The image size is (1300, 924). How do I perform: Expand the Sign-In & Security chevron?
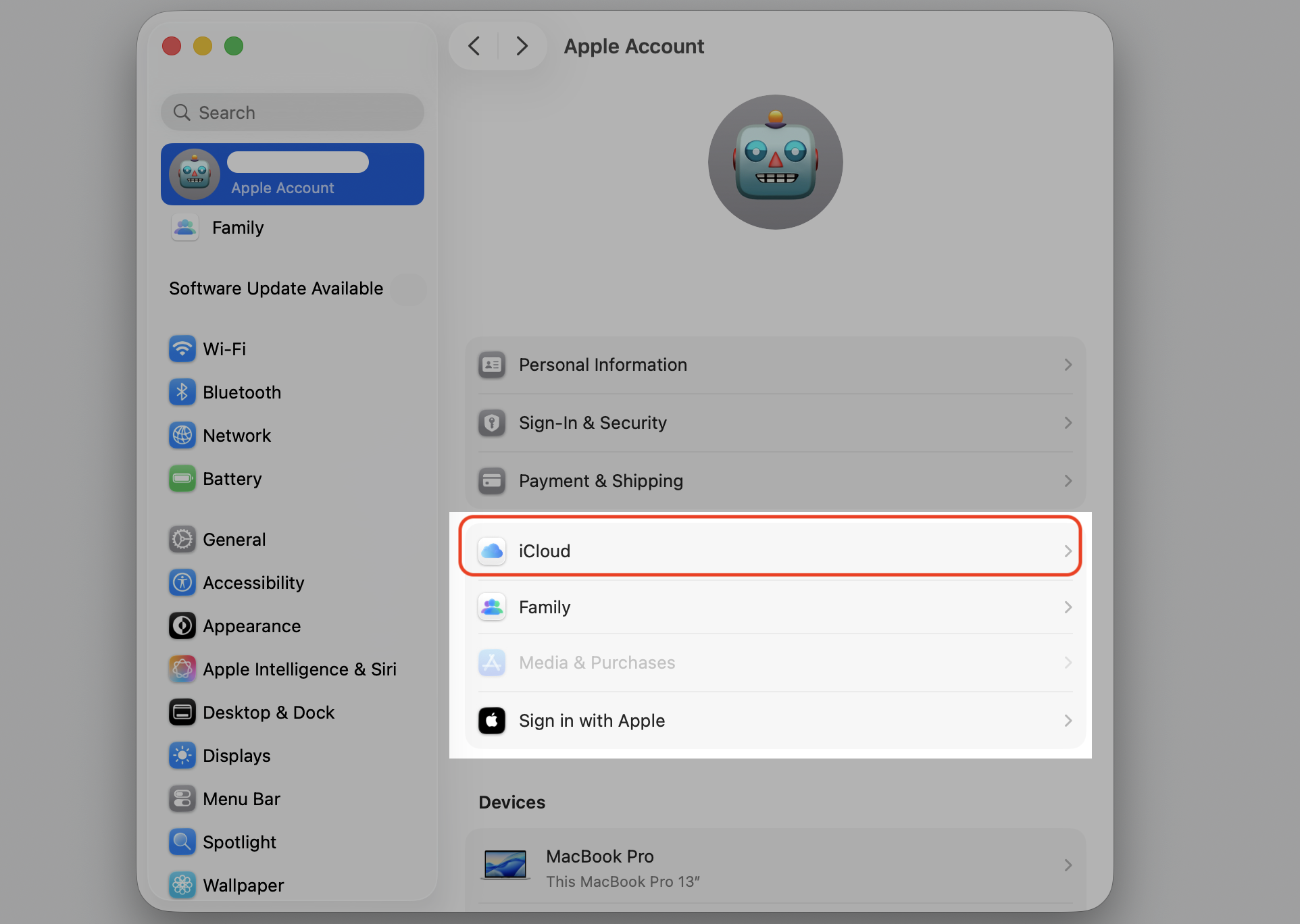(1068, 423)
